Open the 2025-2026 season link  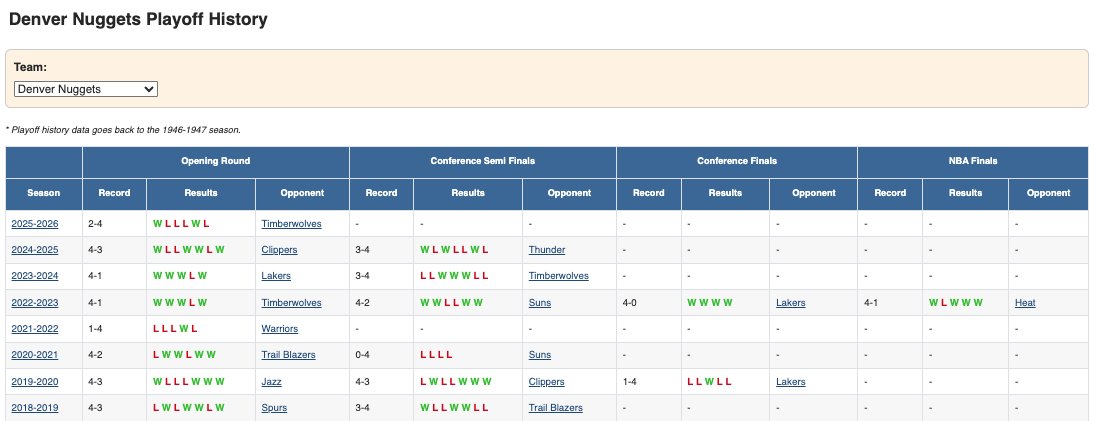(x=34, y=224)
